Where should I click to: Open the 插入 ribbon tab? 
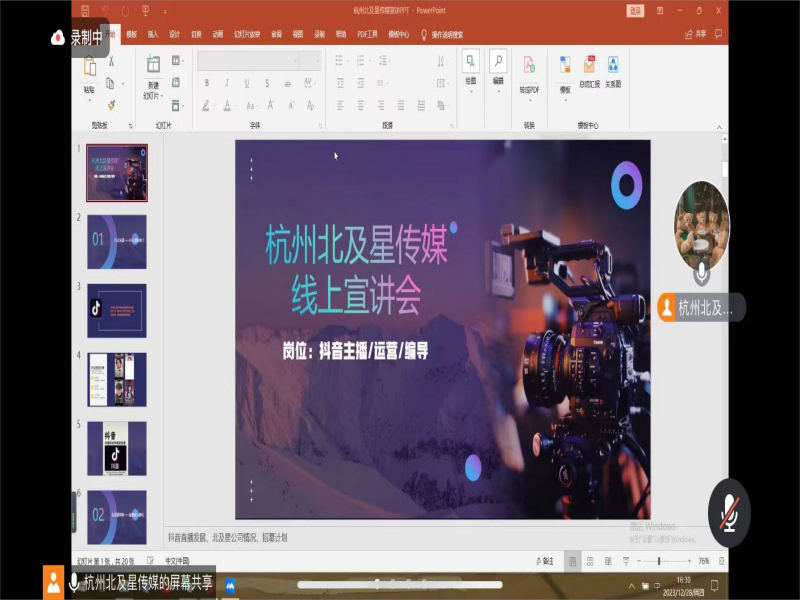coord(153,33)
